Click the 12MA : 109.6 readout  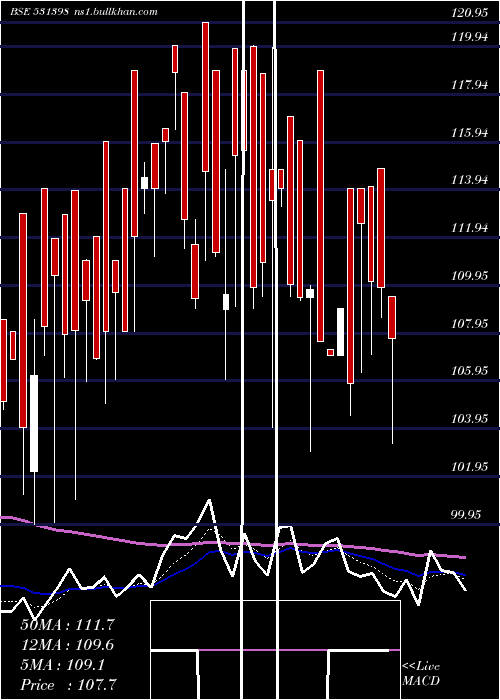pos(67,645)
